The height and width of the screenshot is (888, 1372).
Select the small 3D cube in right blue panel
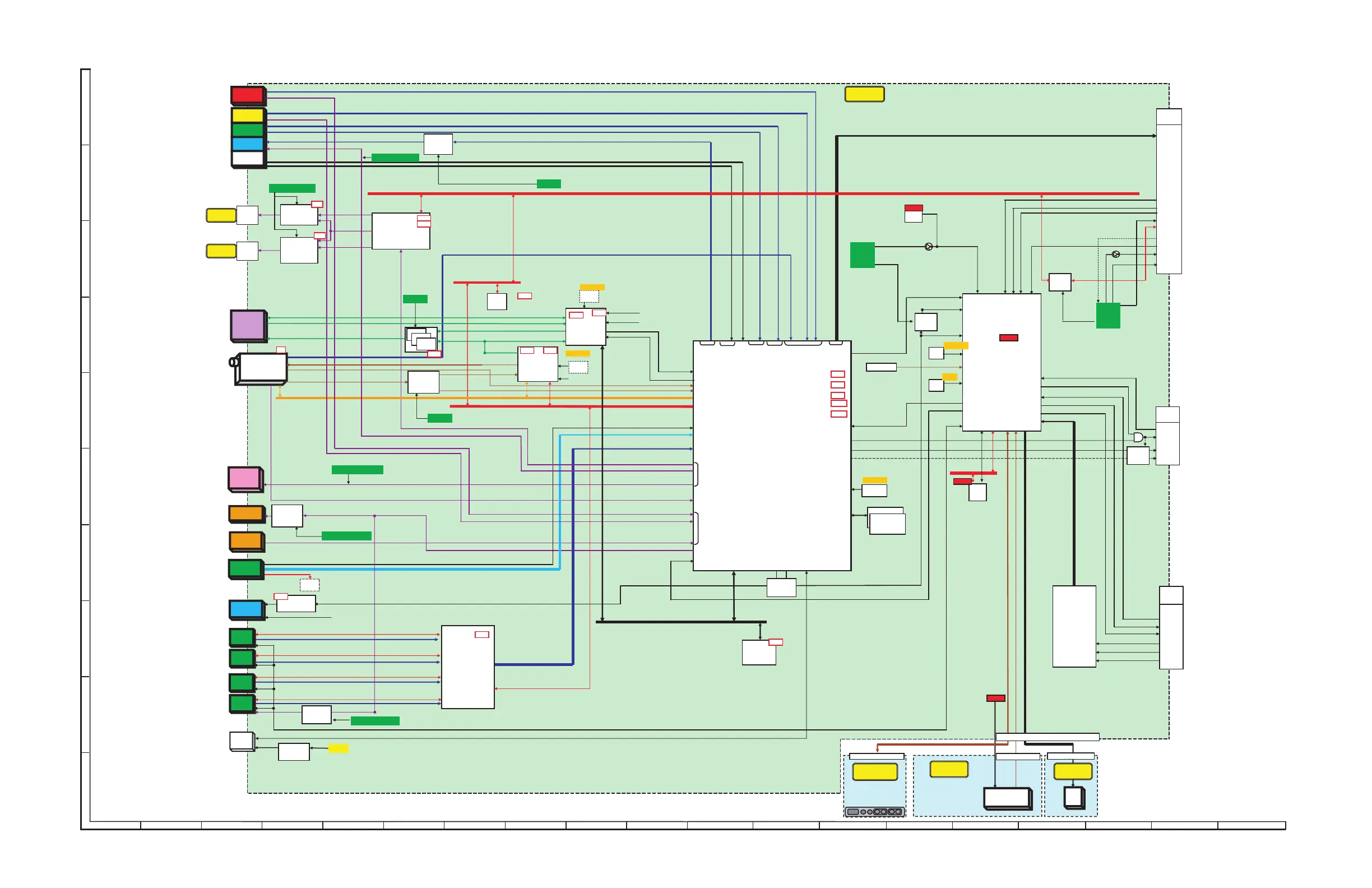1074,798
